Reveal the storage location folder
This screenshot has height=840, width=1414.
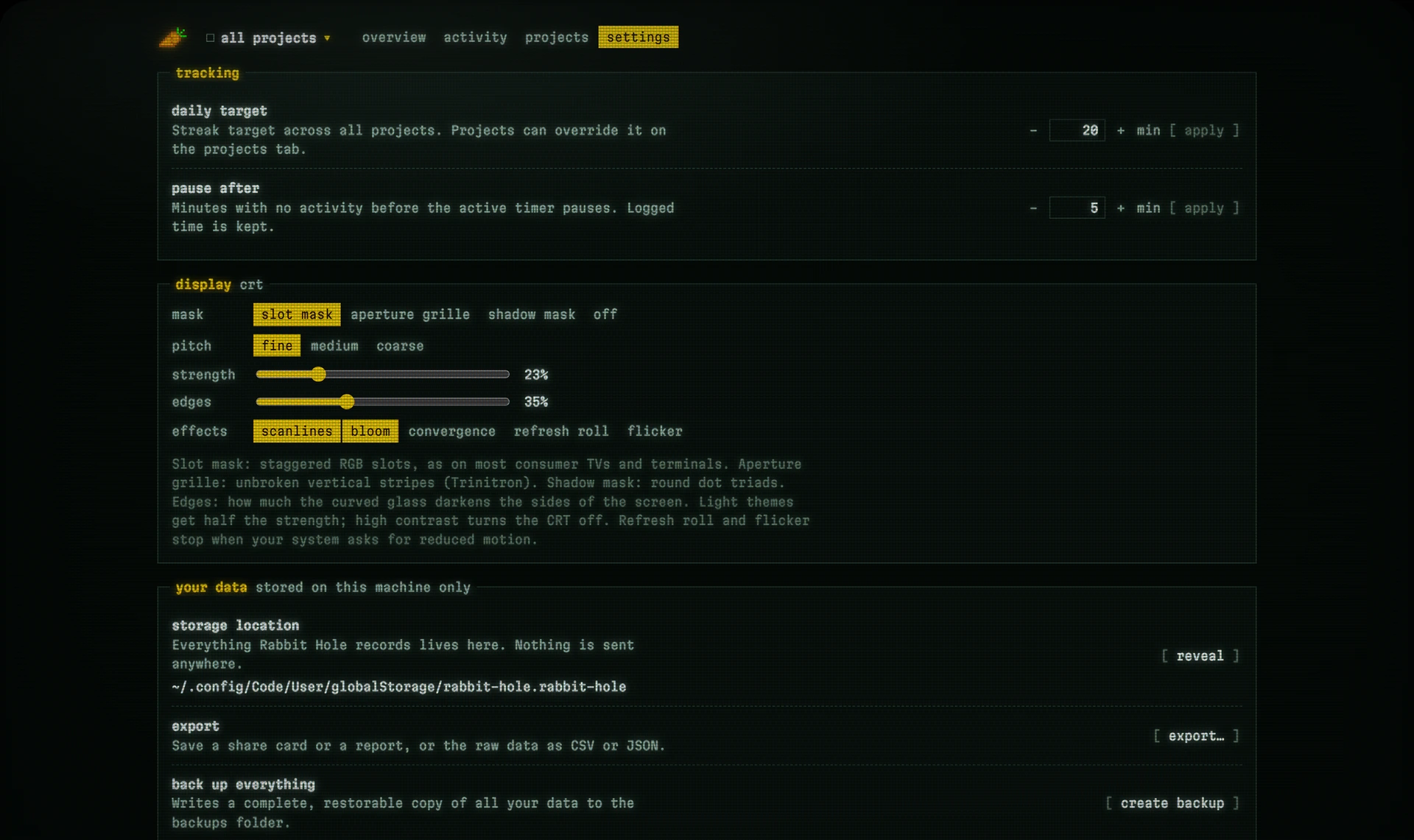click(1200, 656)
